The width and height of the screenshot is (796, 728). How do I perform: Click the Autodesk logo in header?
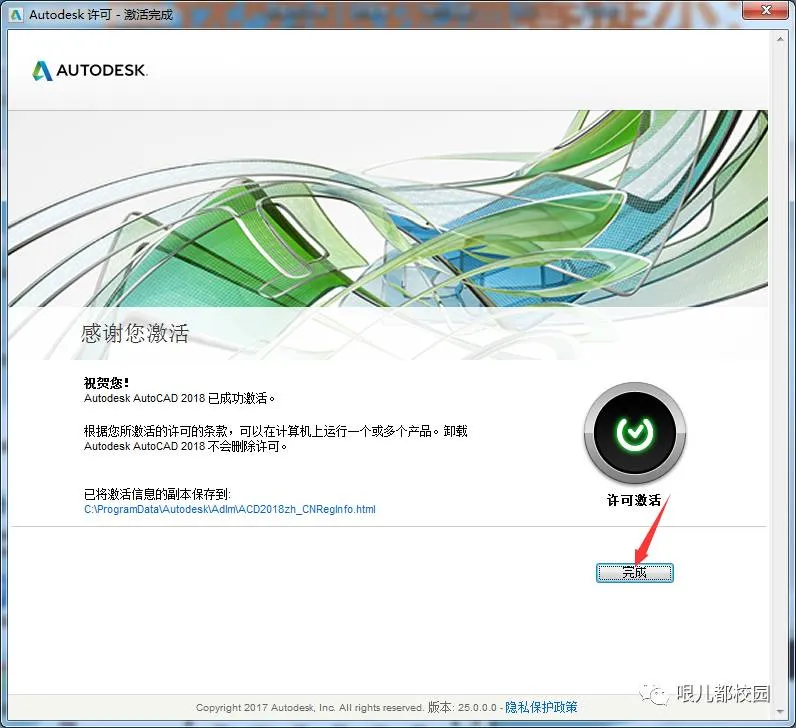click(90, 71)
